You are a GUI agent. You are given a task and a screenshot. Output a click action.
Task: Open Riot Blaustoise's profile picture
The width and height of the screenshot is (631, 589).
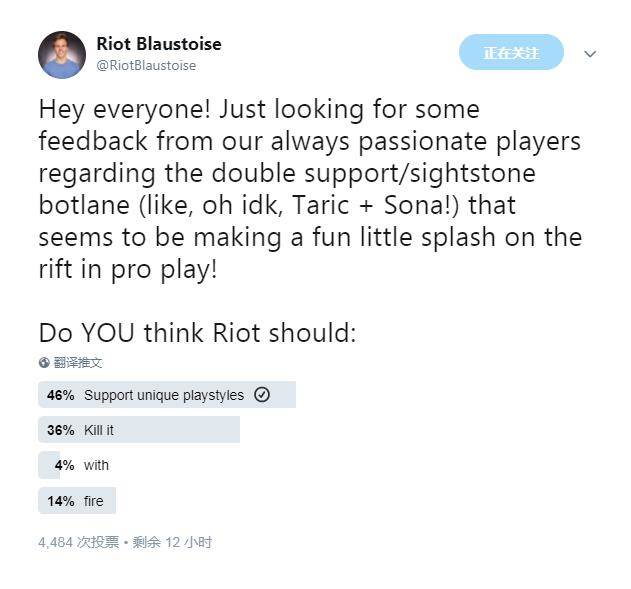[x=62, y=55]
